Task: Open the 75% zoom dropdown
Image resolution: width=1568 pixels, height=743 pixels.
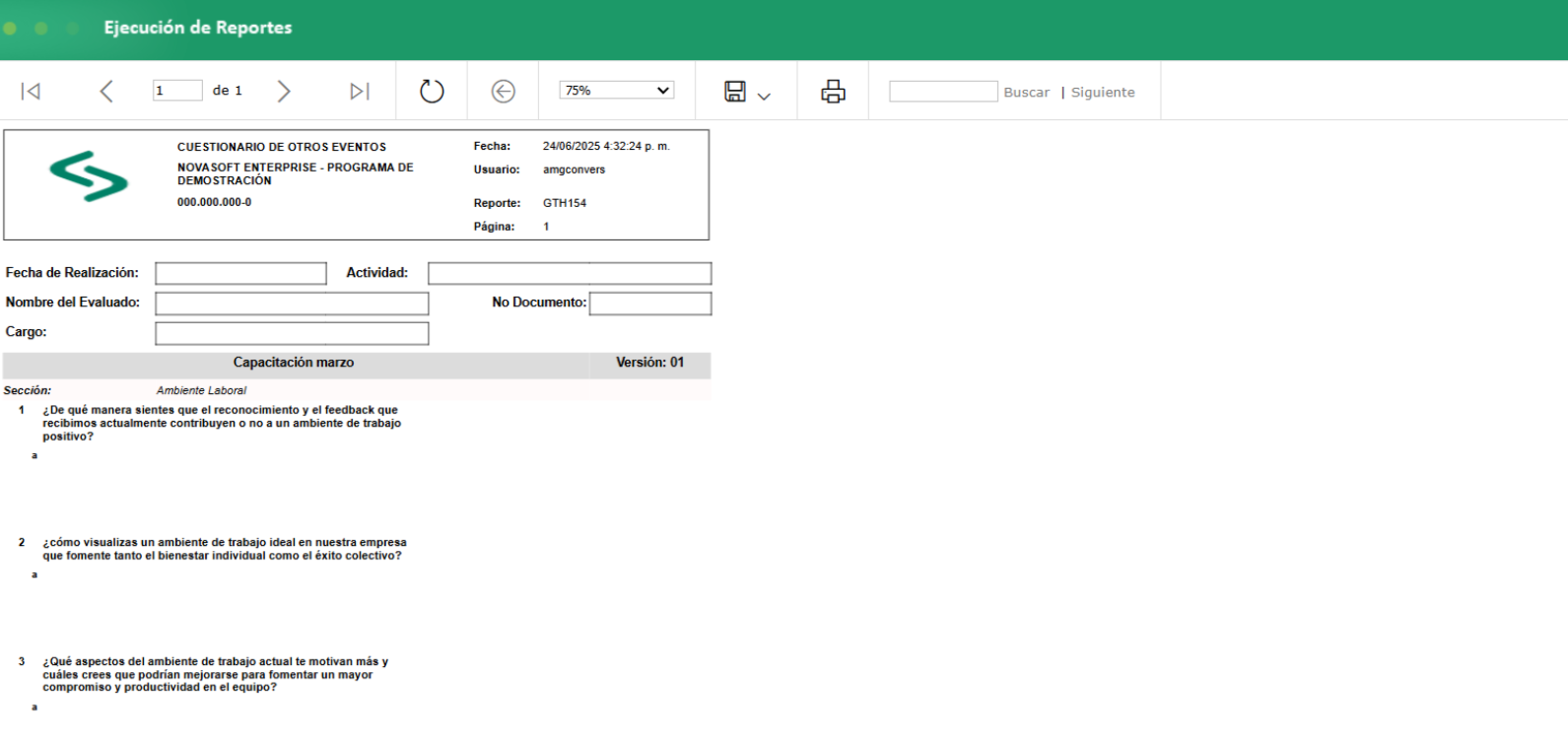Action: click(617, 91)
